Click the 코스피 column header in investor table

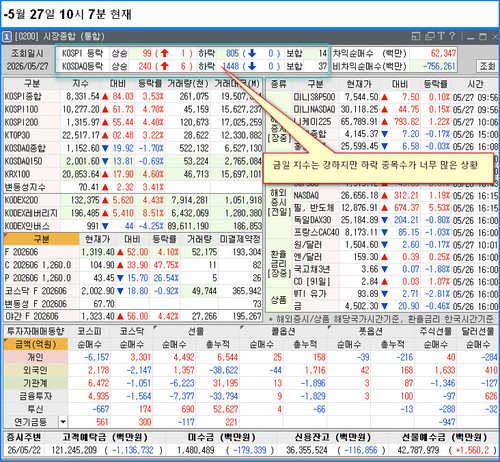pos(89,331)
